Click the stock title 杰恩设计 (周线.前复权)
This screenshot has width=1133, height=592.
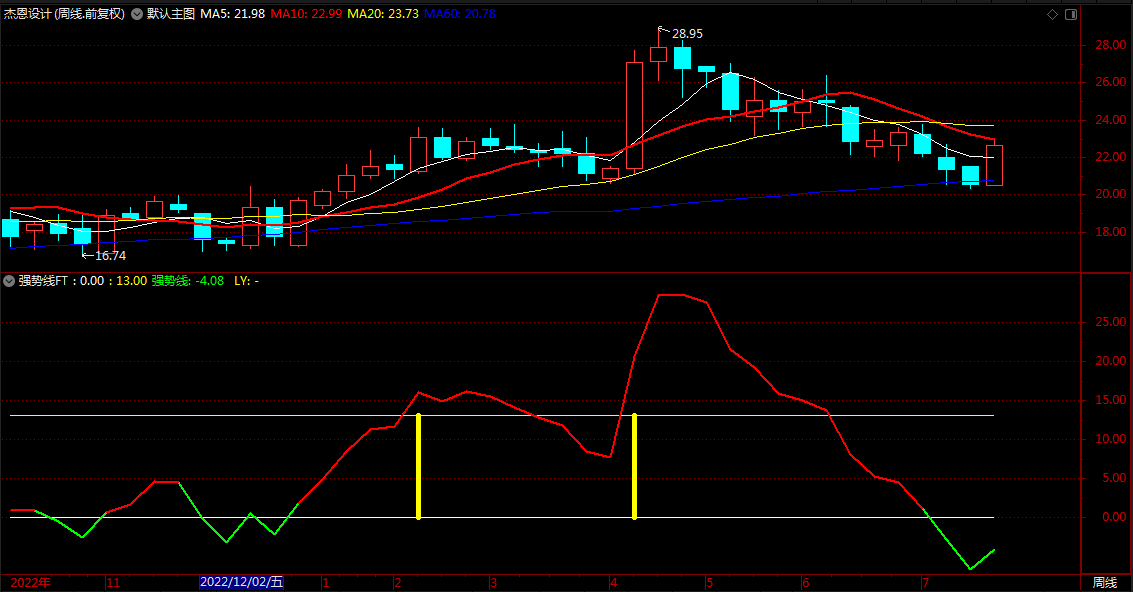click(64, 14)
